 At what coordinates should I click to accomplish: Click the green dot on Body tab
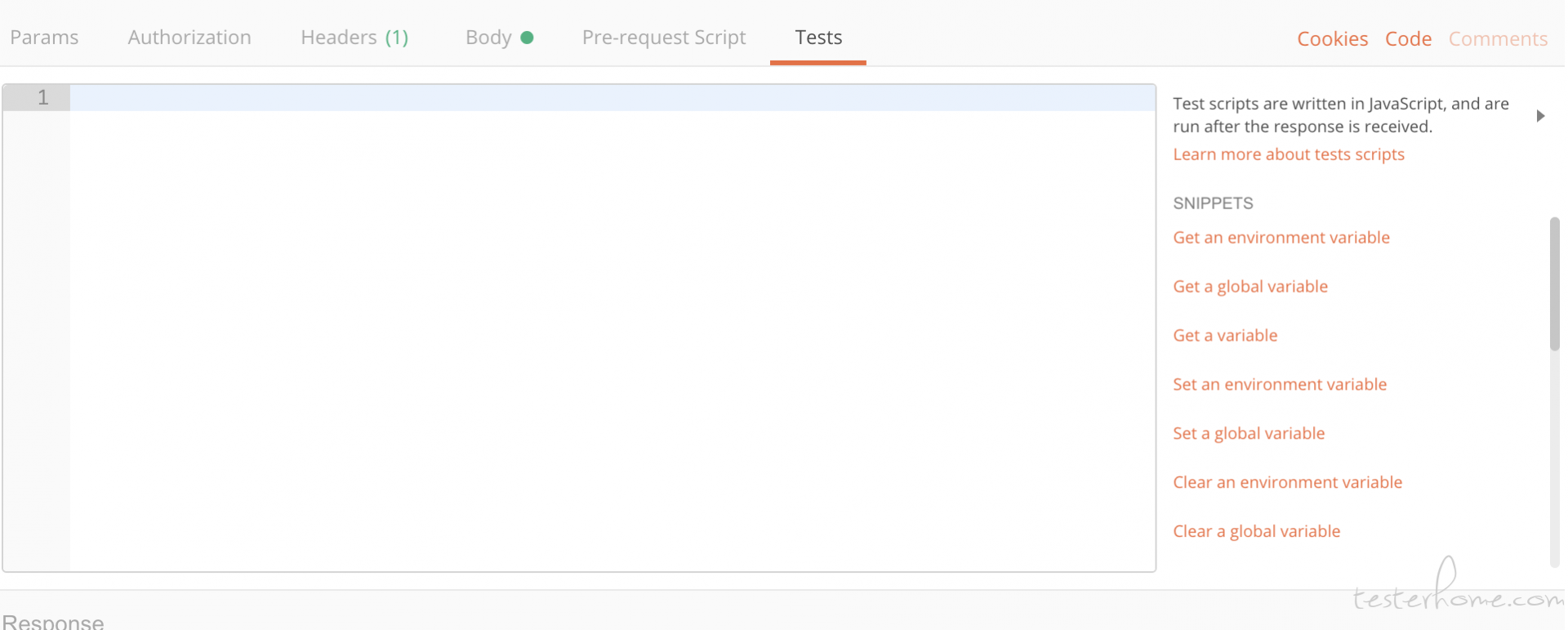click(527, 38)
